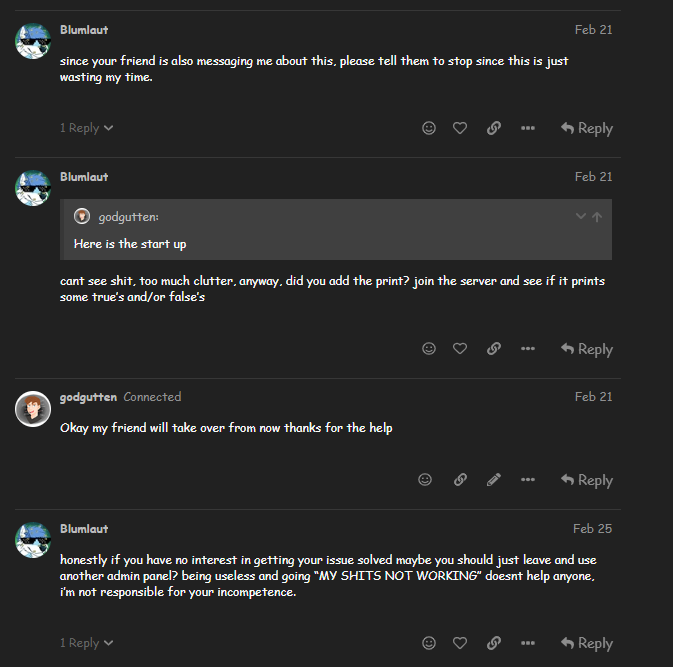The height and width of the screenshot is (667, 673).
Task: Reply to Blumlaut's first post
Action: (586, 128)
